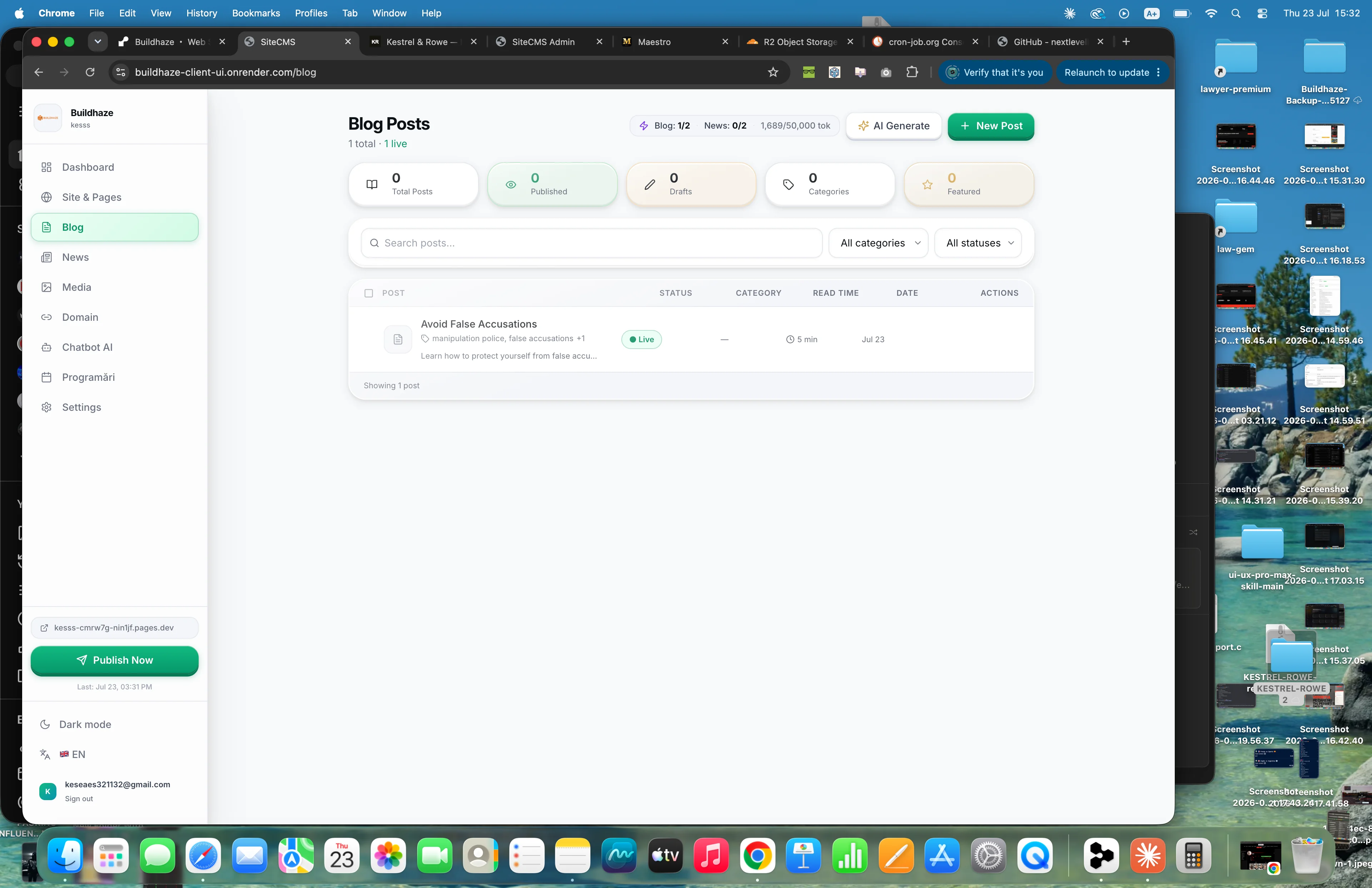1372x888 pixels.
Task: Click the document icon of Avoid False Accusations post
Action: tap(398, 339)
